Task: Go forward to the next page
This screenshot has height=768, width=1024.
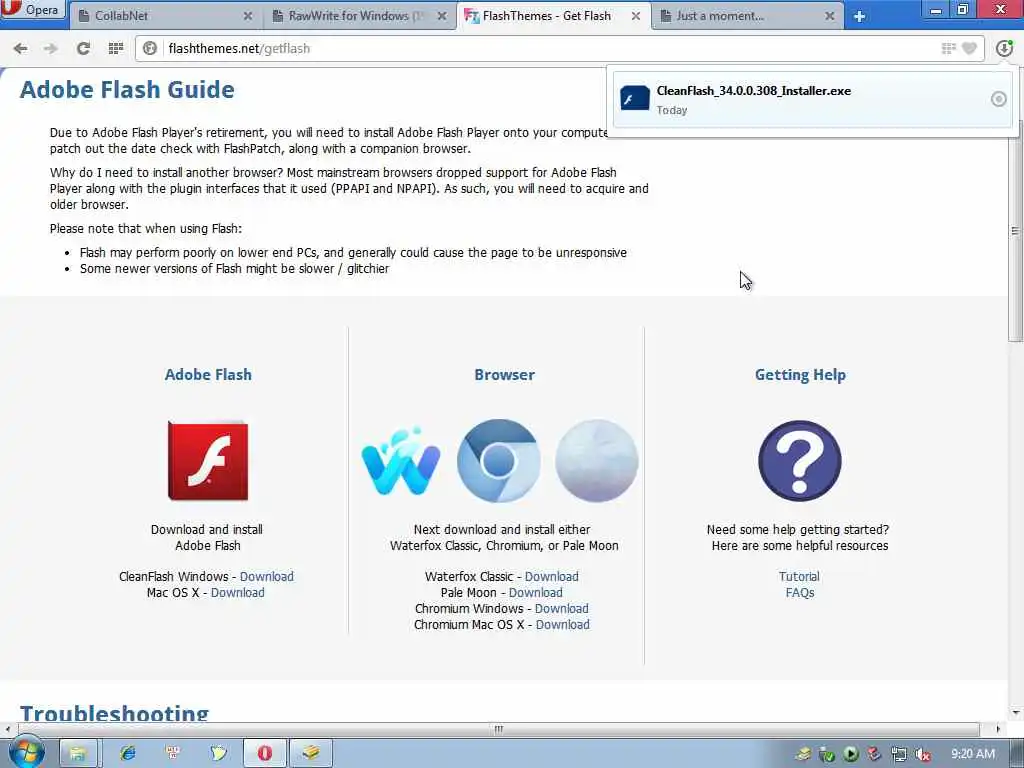Action: (x=50, y=48)
